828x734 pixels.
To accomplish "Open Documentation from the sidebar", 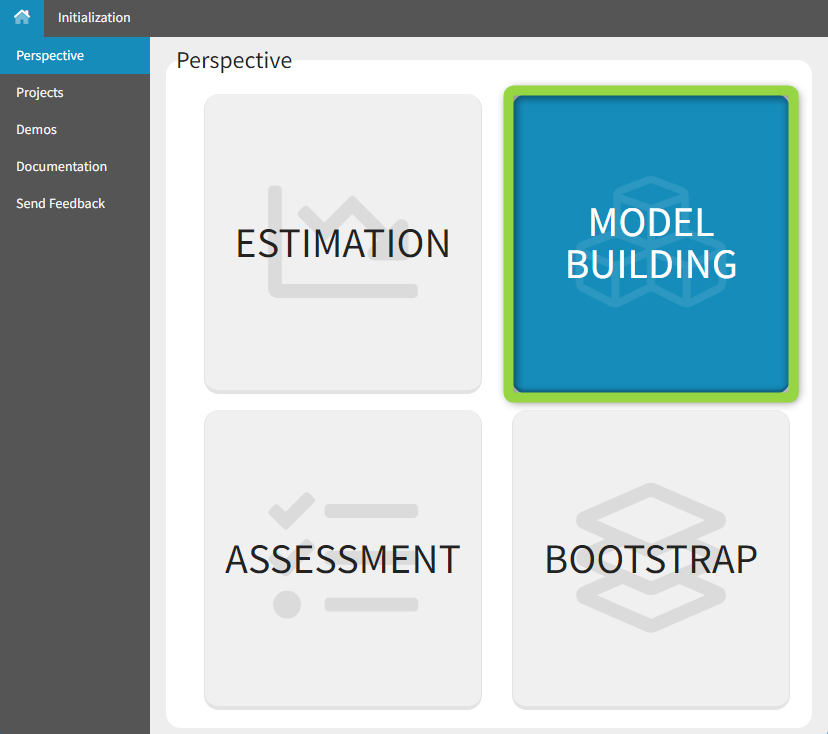I will coord(61,167).
